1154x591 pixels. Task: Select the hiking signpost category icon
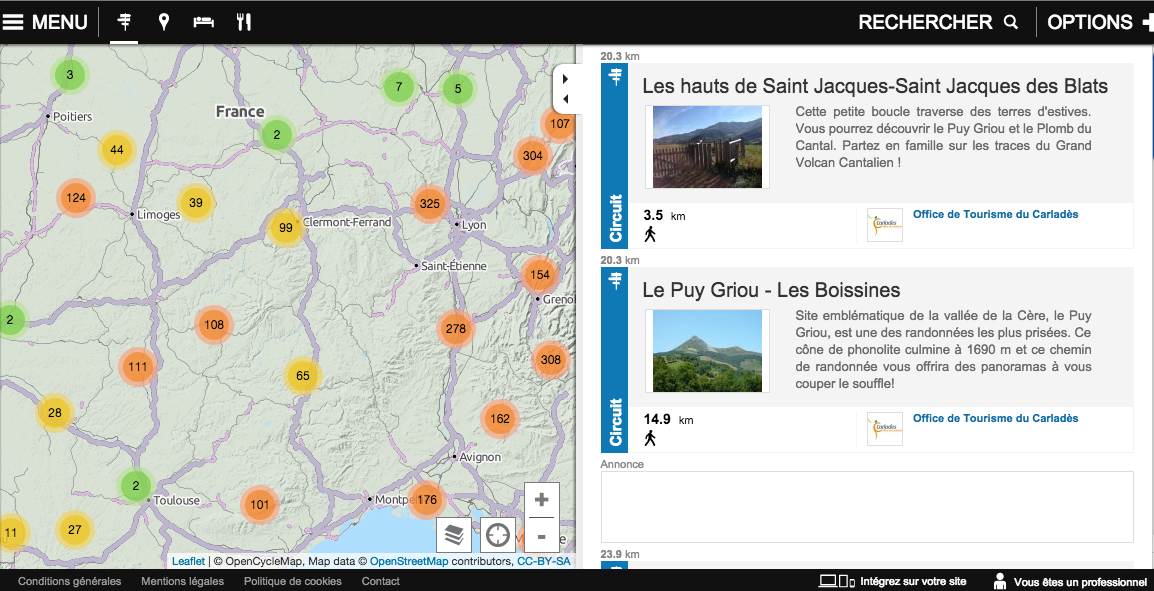pyautogui.click(x=125, y=22)
